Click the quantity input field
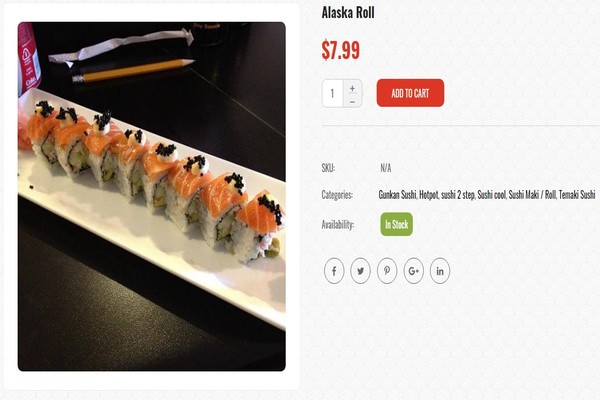Screen dimensions: 600x400 click(x=333, y=93)
